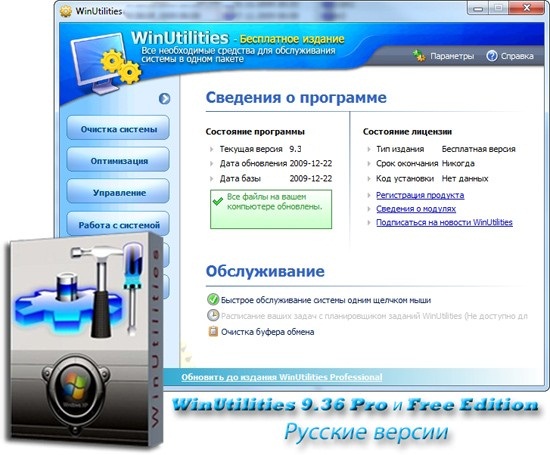The height and width of the screenshot is (455, 550).
Task: Click the clock scheduler icon
Action: (x=213, y=315)
